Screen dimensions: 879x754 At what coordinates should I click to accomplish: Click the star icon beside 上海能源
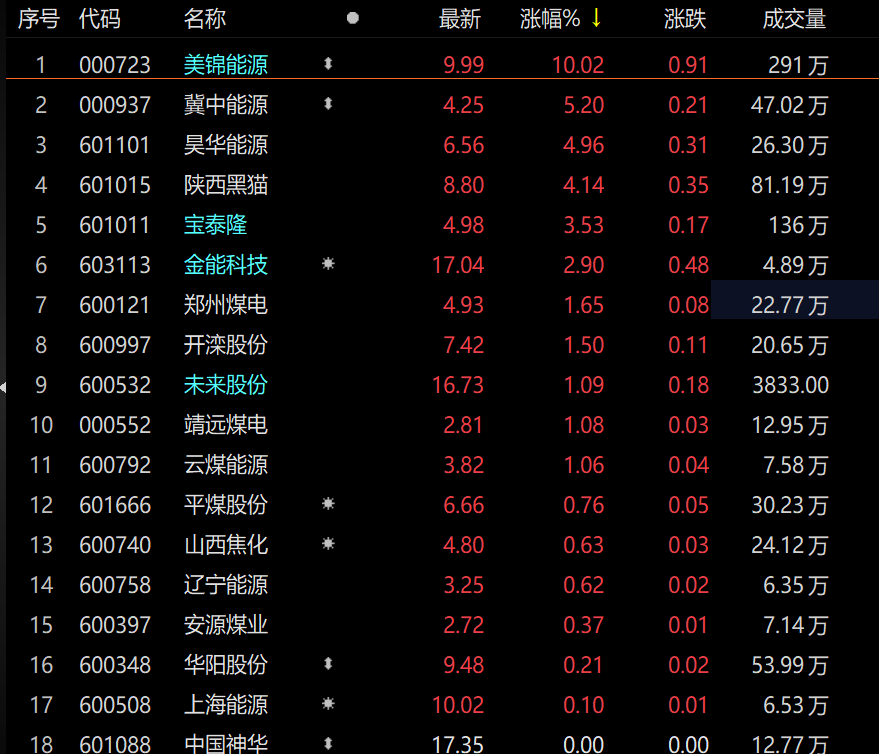pos(329,704)
